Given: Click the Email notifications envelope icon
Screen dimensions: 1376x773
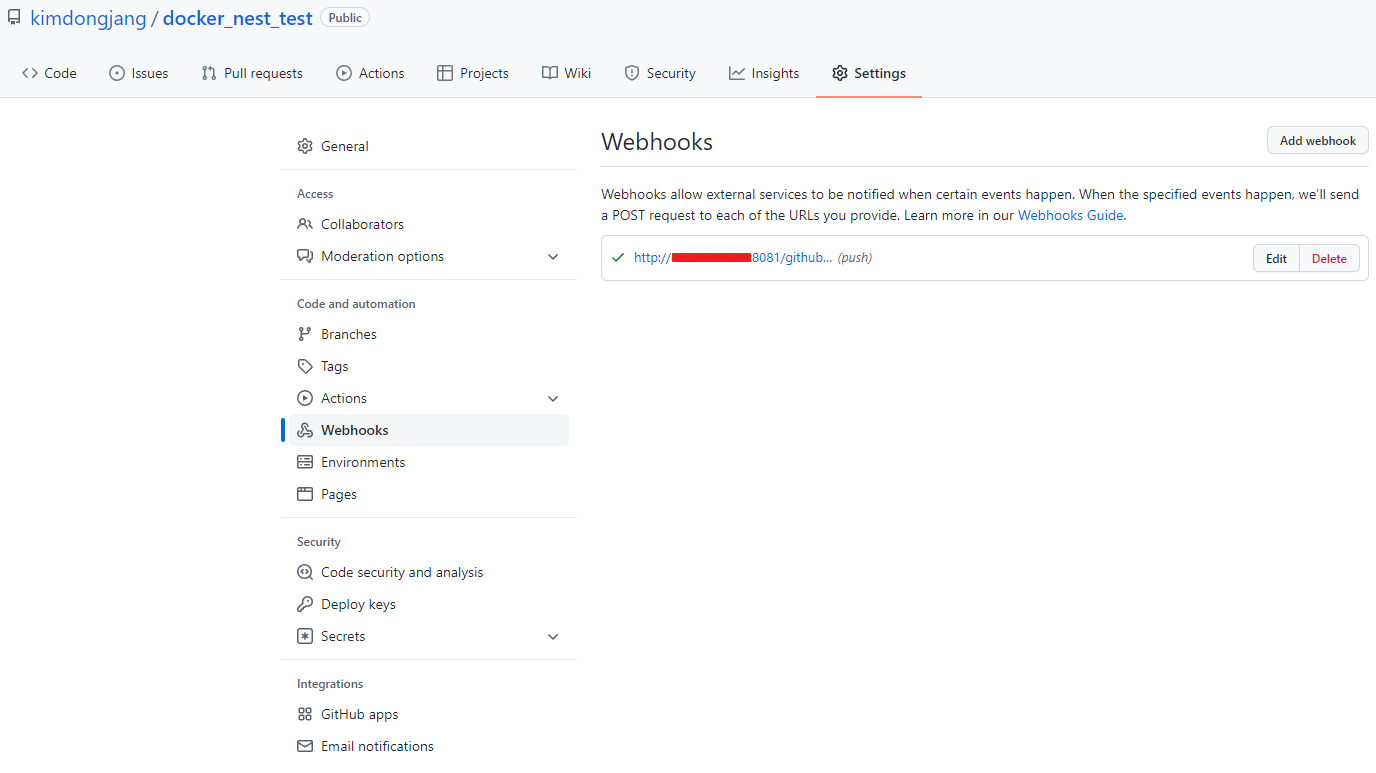Looking at the screenshot, I should 305,746.
